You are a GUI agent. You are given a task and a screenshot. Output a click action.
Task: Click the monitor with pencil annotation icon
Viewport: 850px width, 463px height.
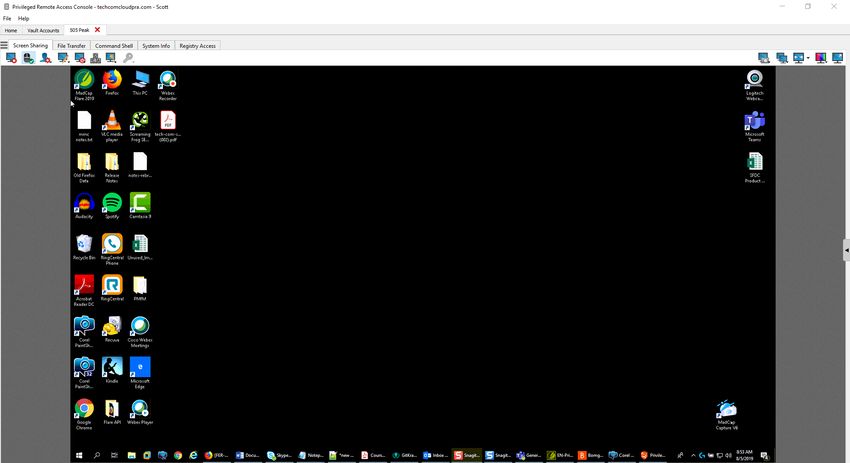click(x=63, y=58)
